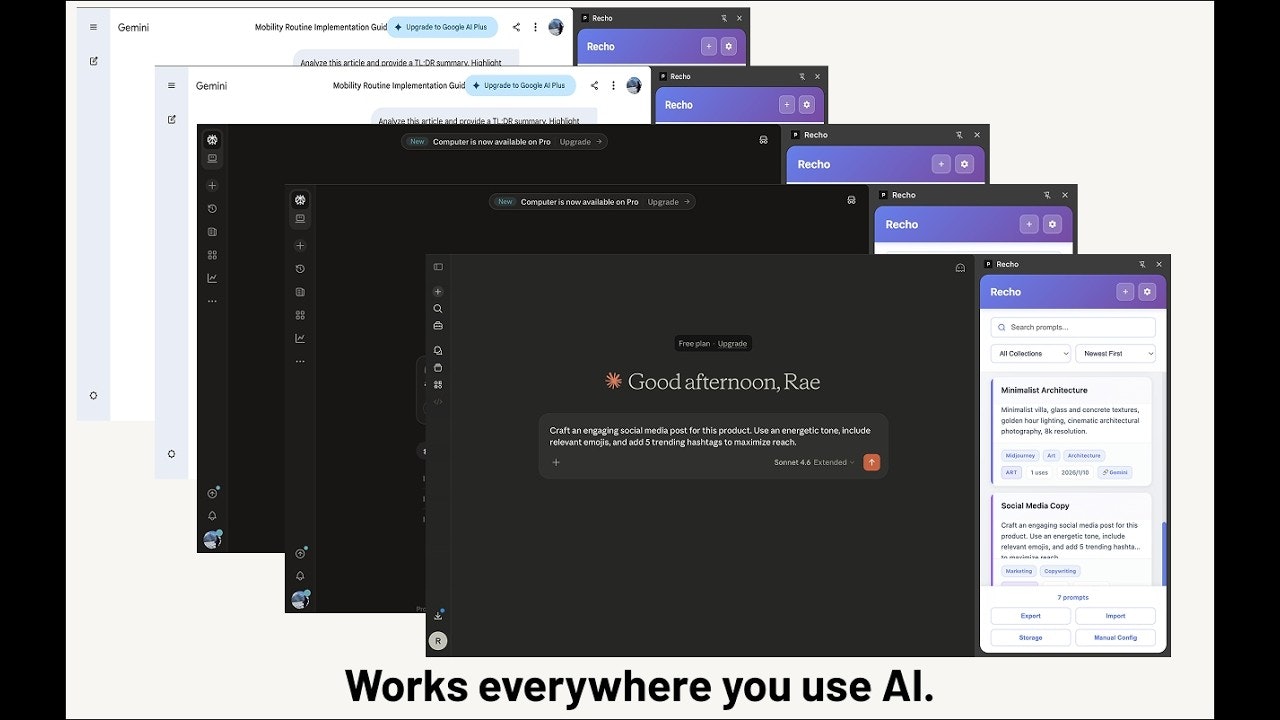
Task: Open the Code icon in Claude sidebar
Action: click(438, 401)
